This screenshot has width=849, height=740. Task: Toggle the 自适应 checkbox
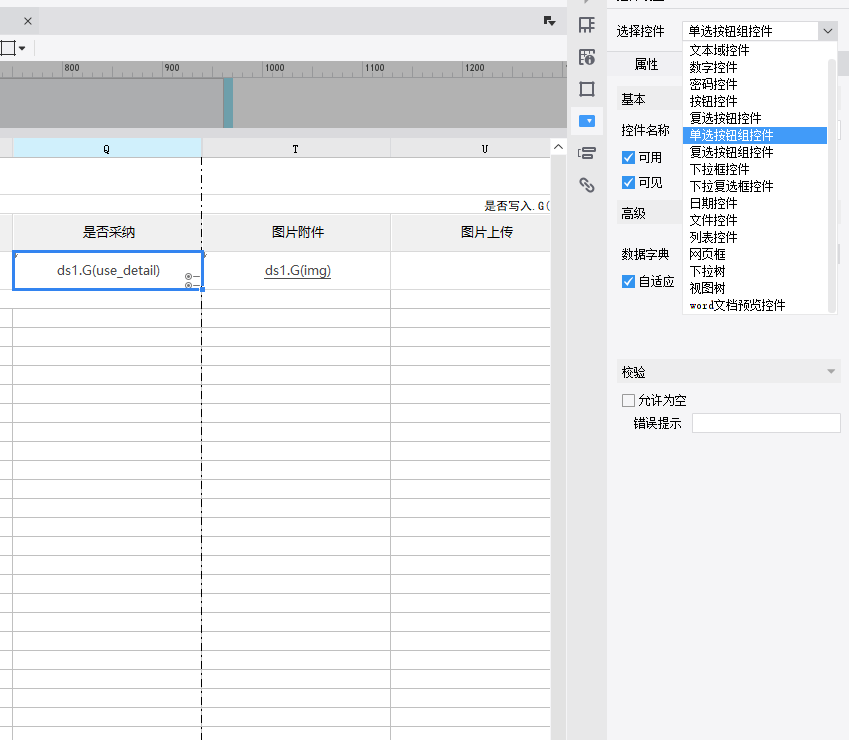coord(628,281)
